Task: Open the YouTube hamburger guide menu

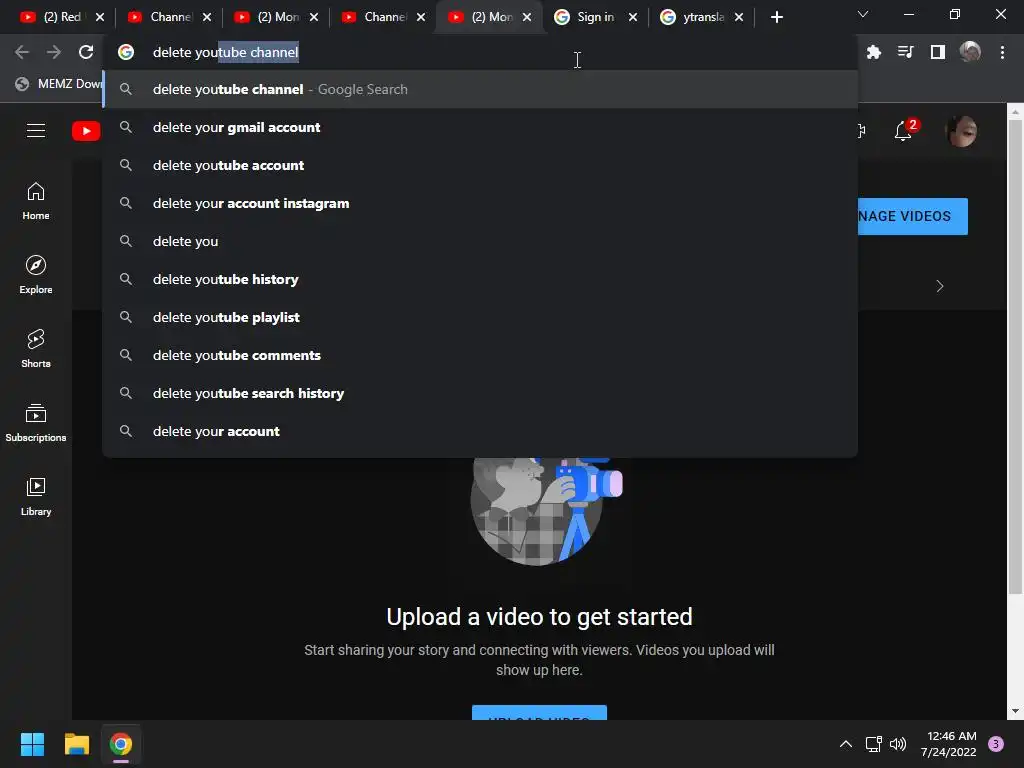Action: point(36,131)
